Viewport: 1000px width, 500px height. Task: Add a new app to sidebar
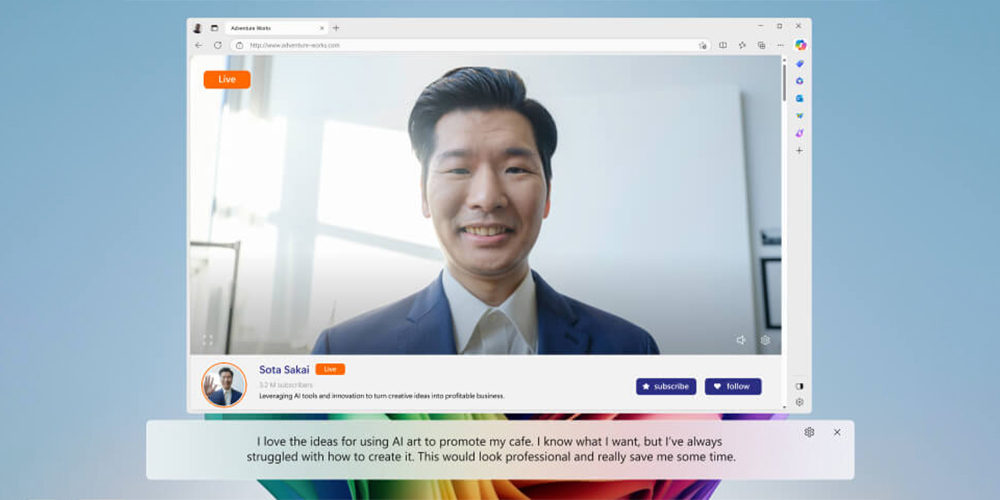point(799,150)
